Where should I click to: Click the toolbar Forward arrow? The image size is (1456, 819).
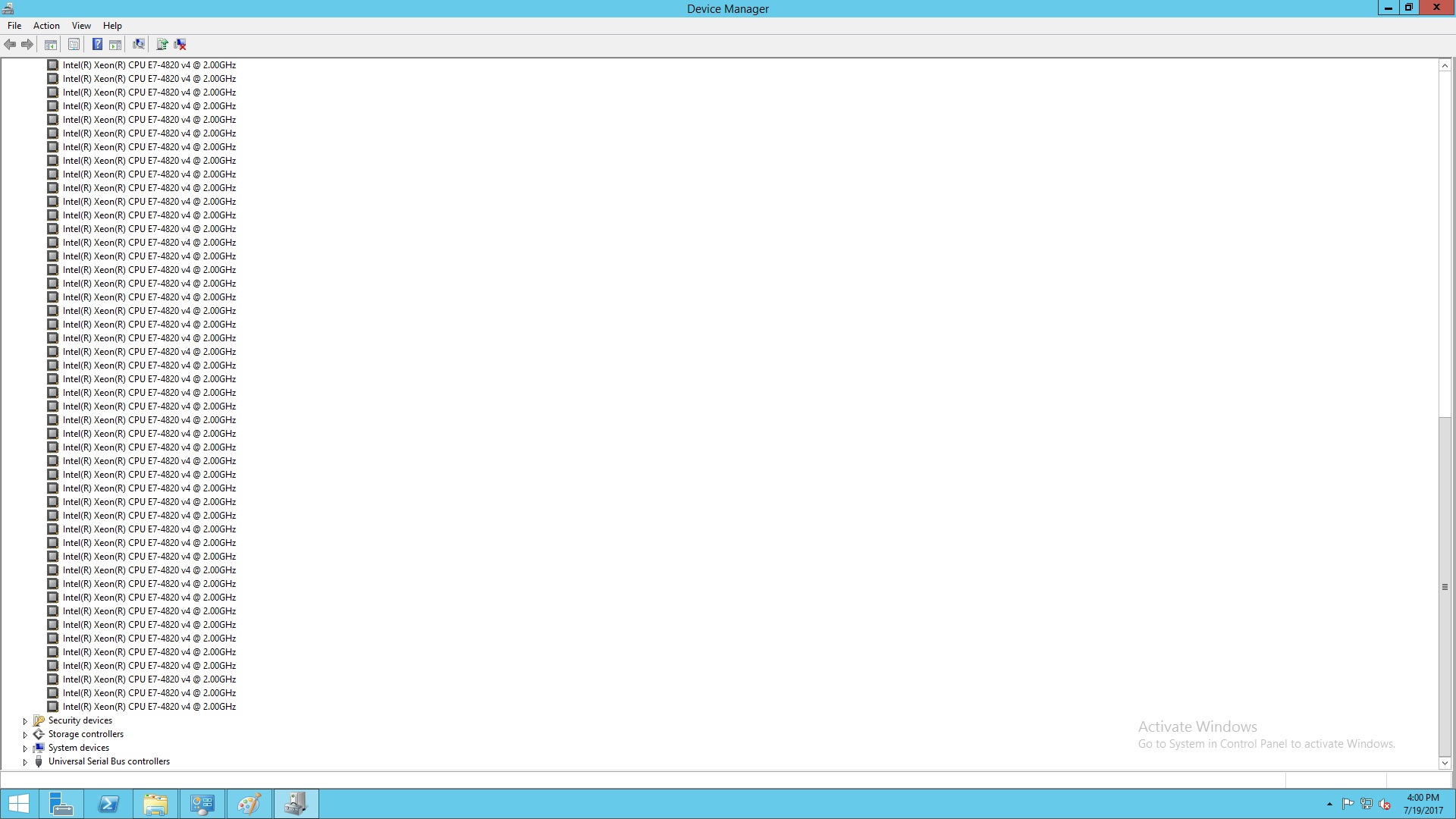coord(27,45)
